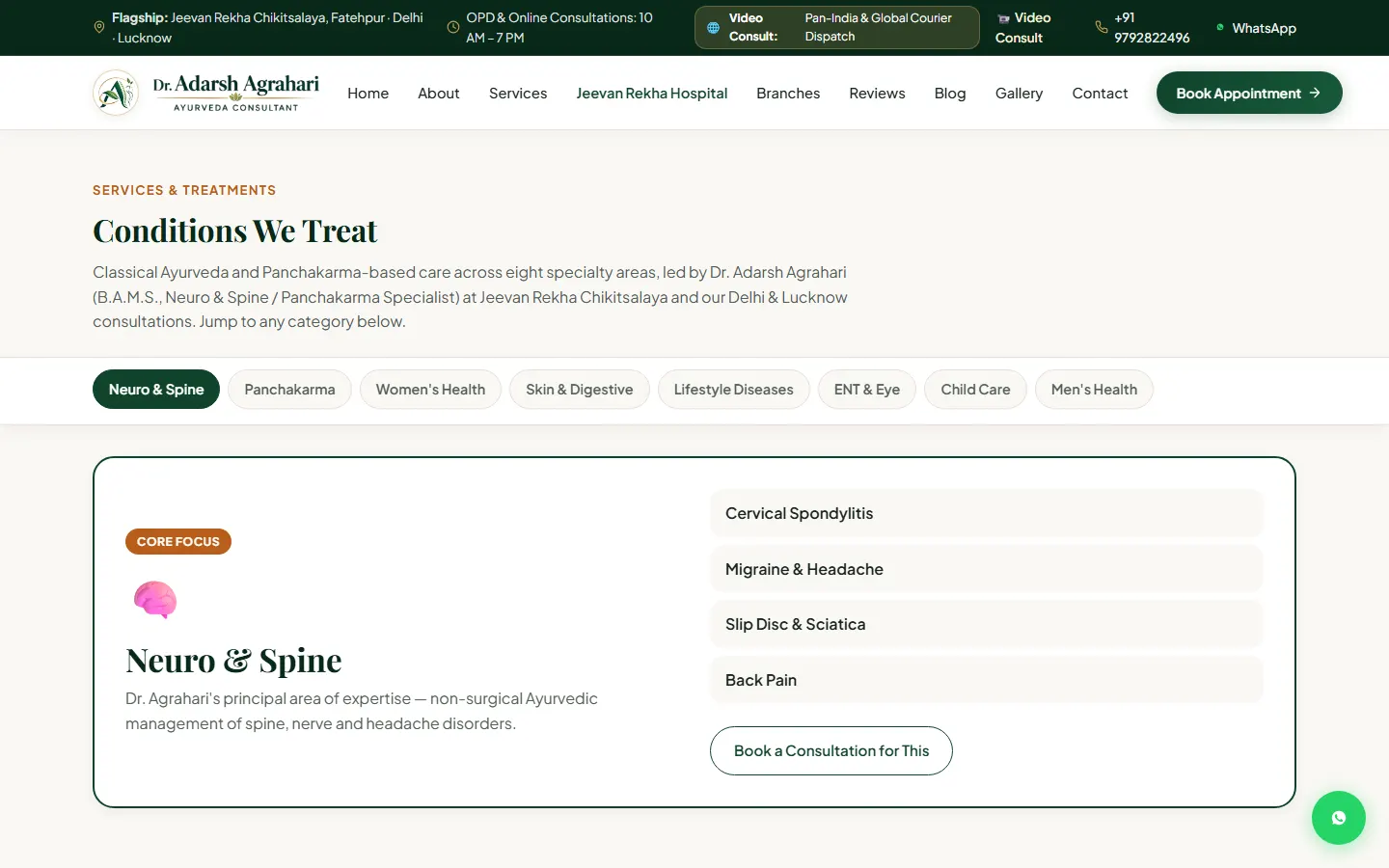Click the CORE FOCUS badge
Screen dimensions: 1389x868
coord(178,541)
